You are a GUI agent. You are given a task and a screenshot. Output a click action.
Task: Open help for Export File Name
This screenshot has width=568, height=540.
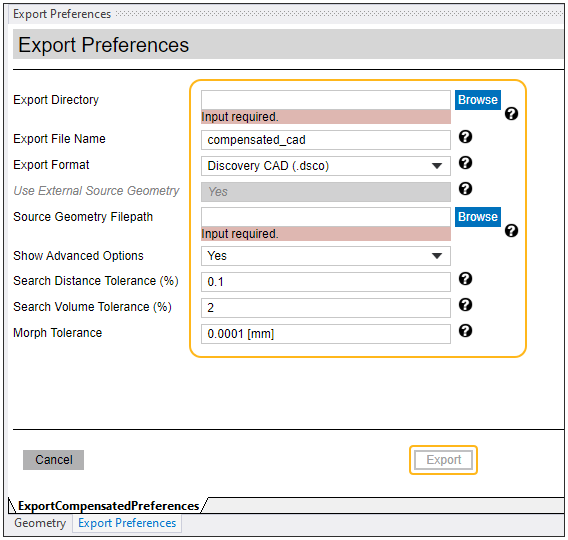coord(465,137)
